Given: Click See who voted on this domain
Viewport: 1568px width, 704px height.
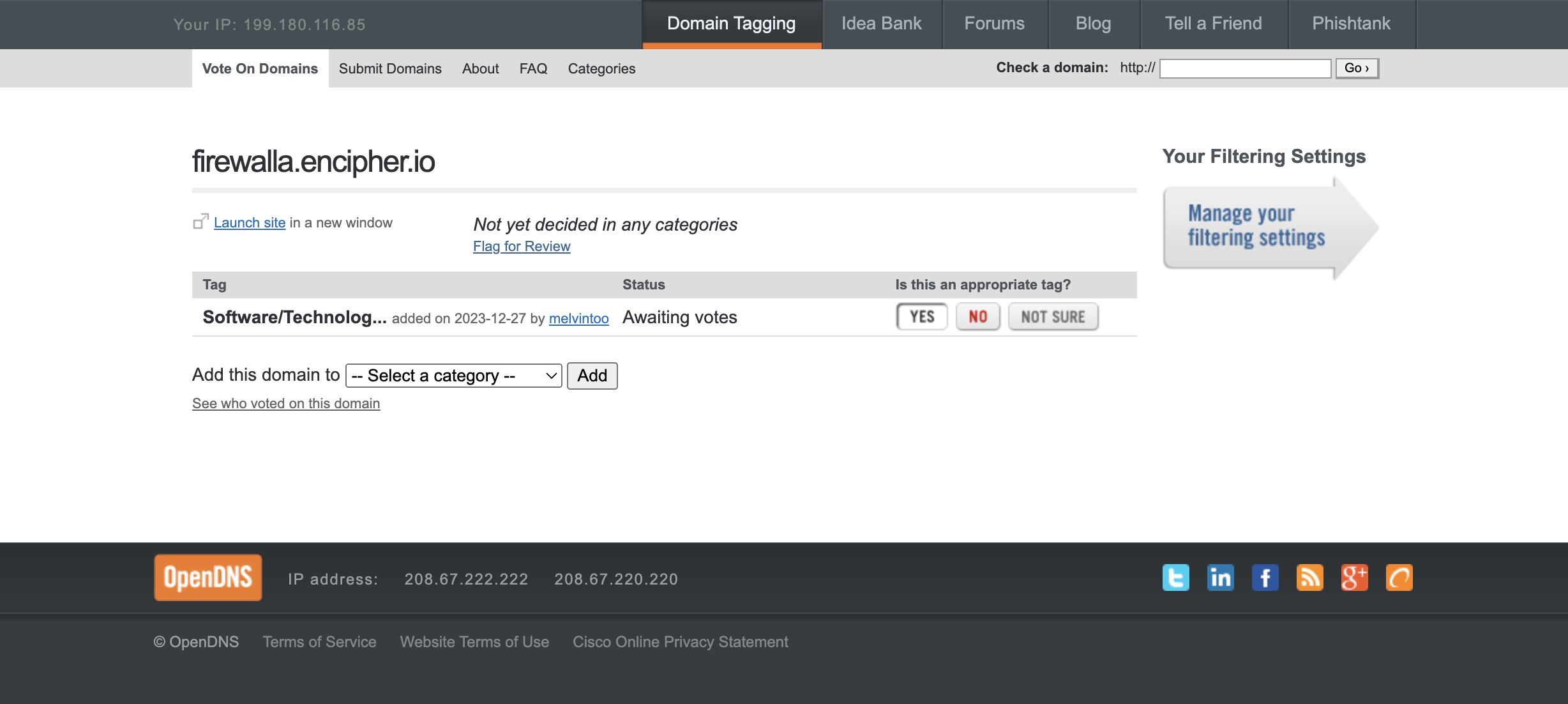Looking at the screenshot, I should tap(286, 403).
